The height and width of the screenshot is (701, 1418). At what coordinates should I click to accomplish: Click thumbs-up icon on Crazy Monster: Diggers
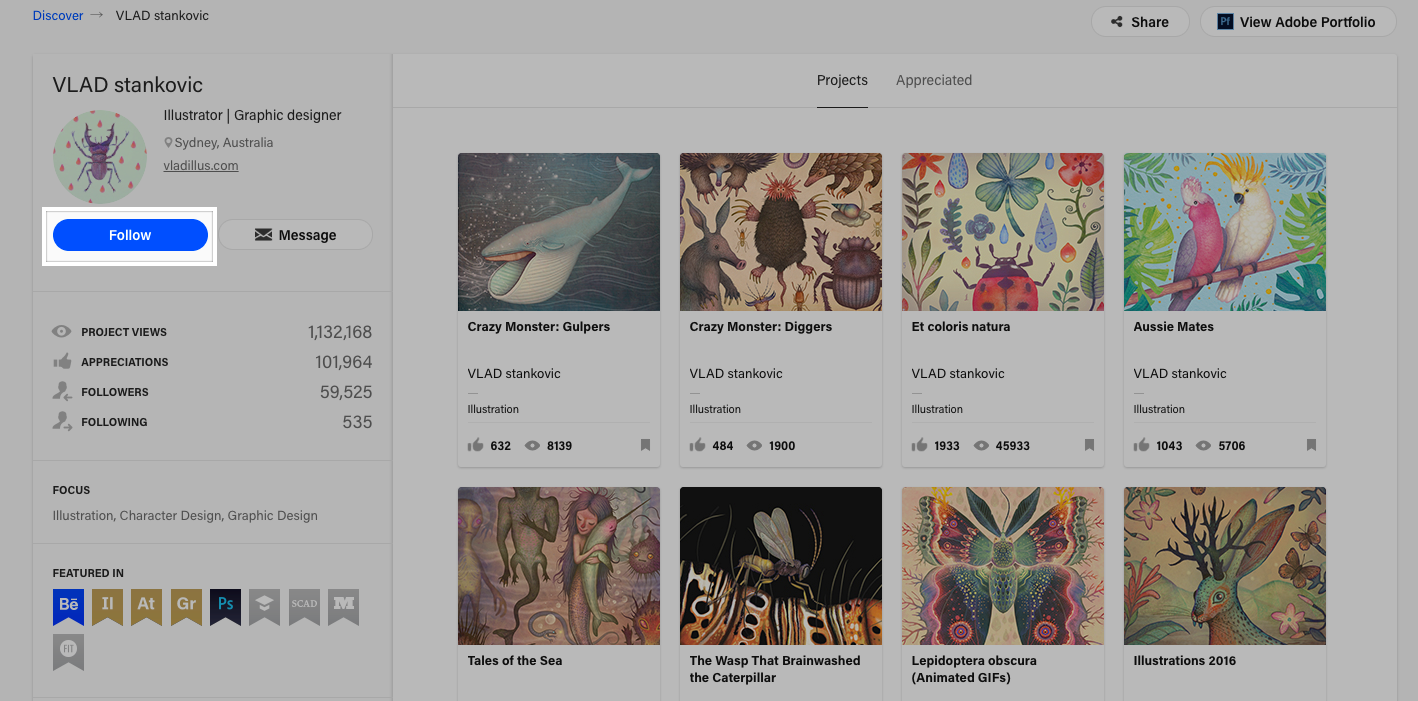tap(697, 445)
